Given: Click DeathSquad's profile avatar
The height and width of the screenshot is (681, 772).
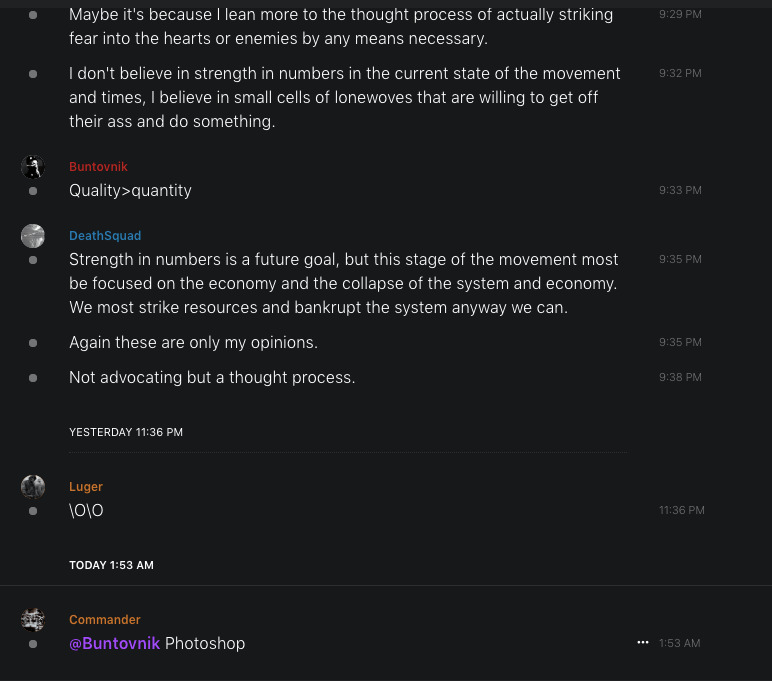Looking at the screenshot, I should (x=33, y=236).
